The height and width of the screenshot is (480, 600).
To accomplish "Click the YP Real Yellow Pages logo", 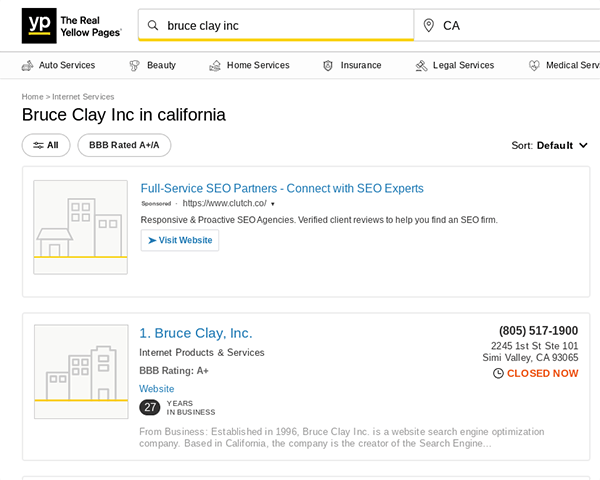I will point(72,26).
